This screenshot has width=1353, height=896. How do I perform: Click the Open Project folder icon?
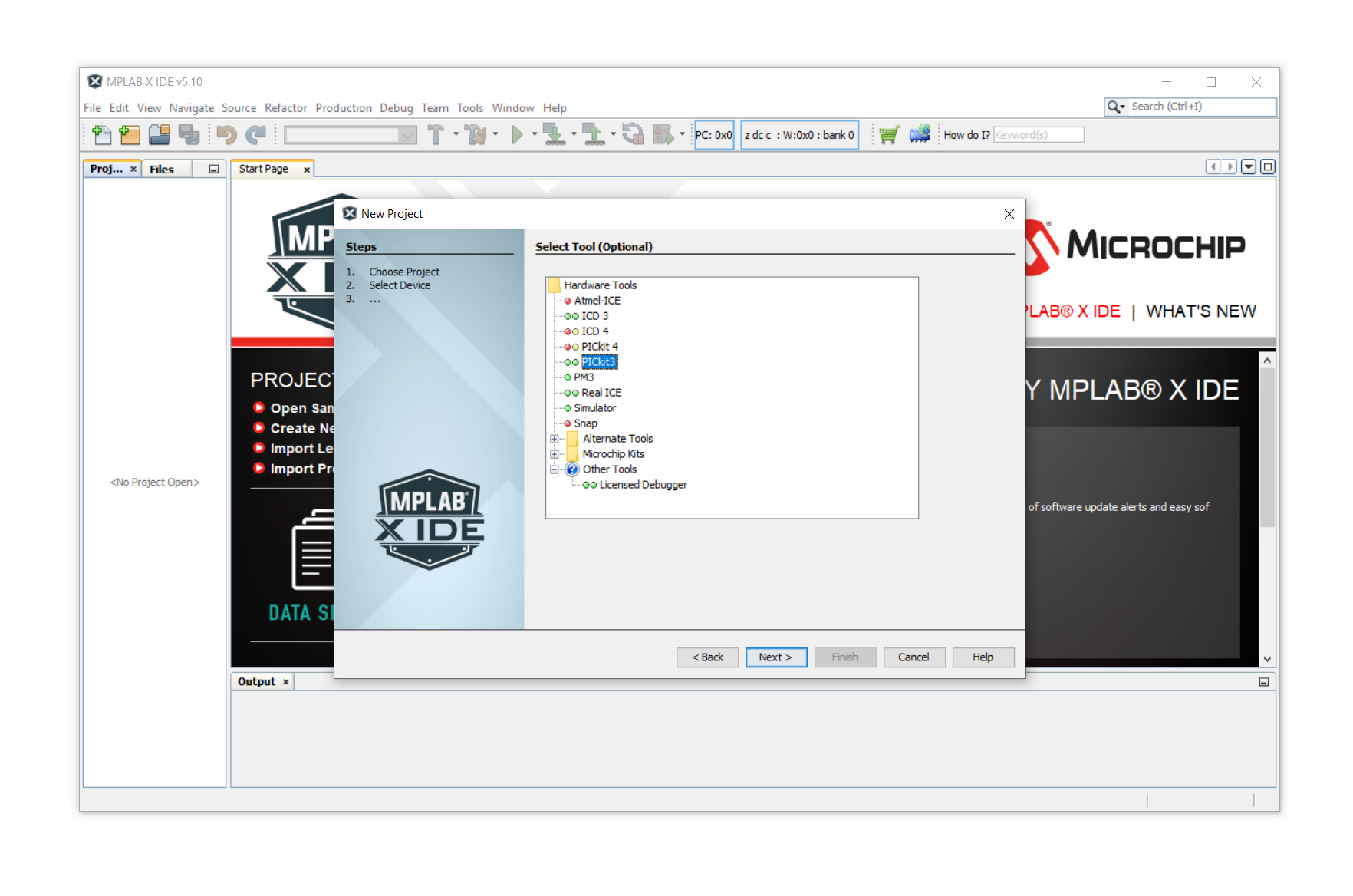[x=160, y=135]
